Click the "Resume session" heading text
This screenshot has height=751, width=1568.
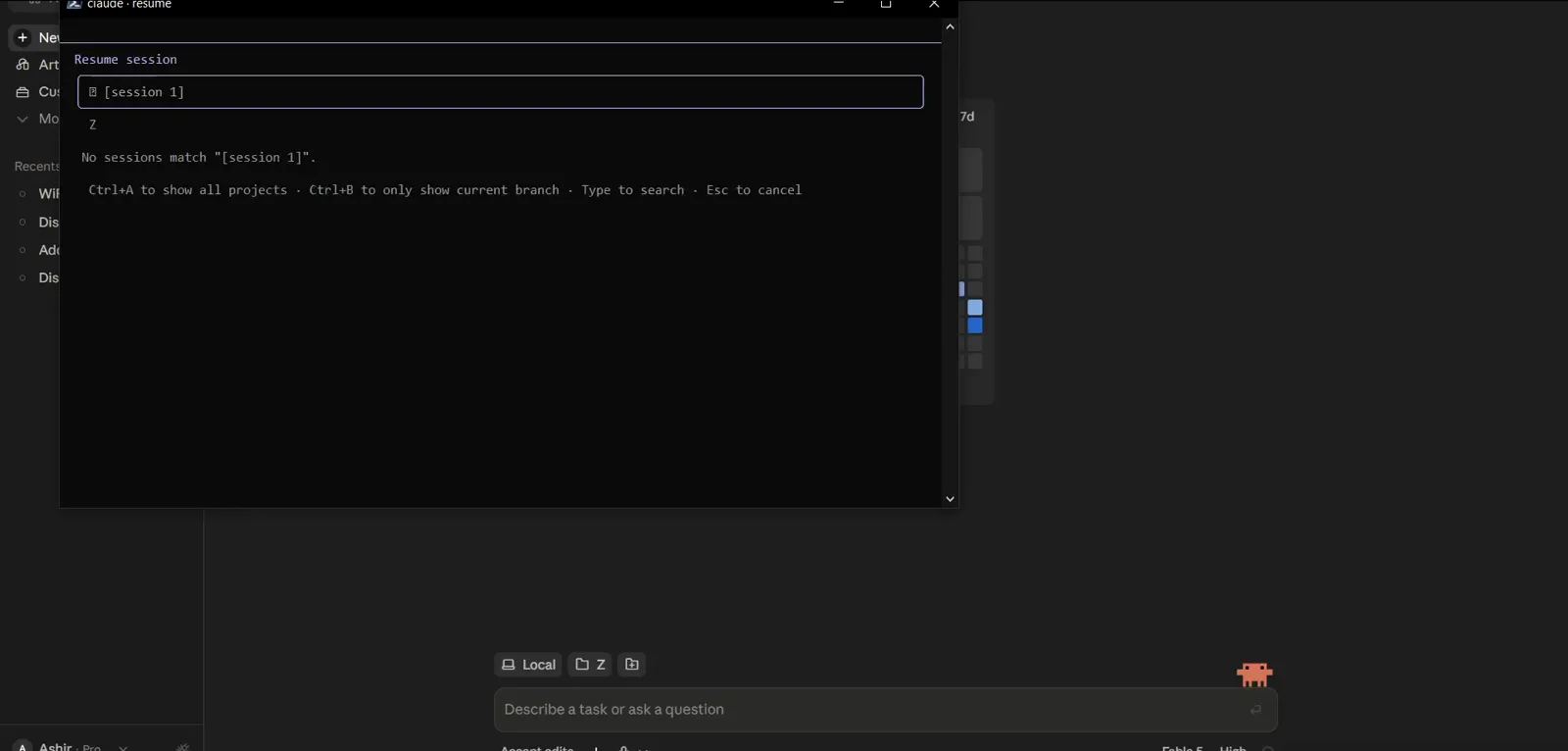[125, 60]
